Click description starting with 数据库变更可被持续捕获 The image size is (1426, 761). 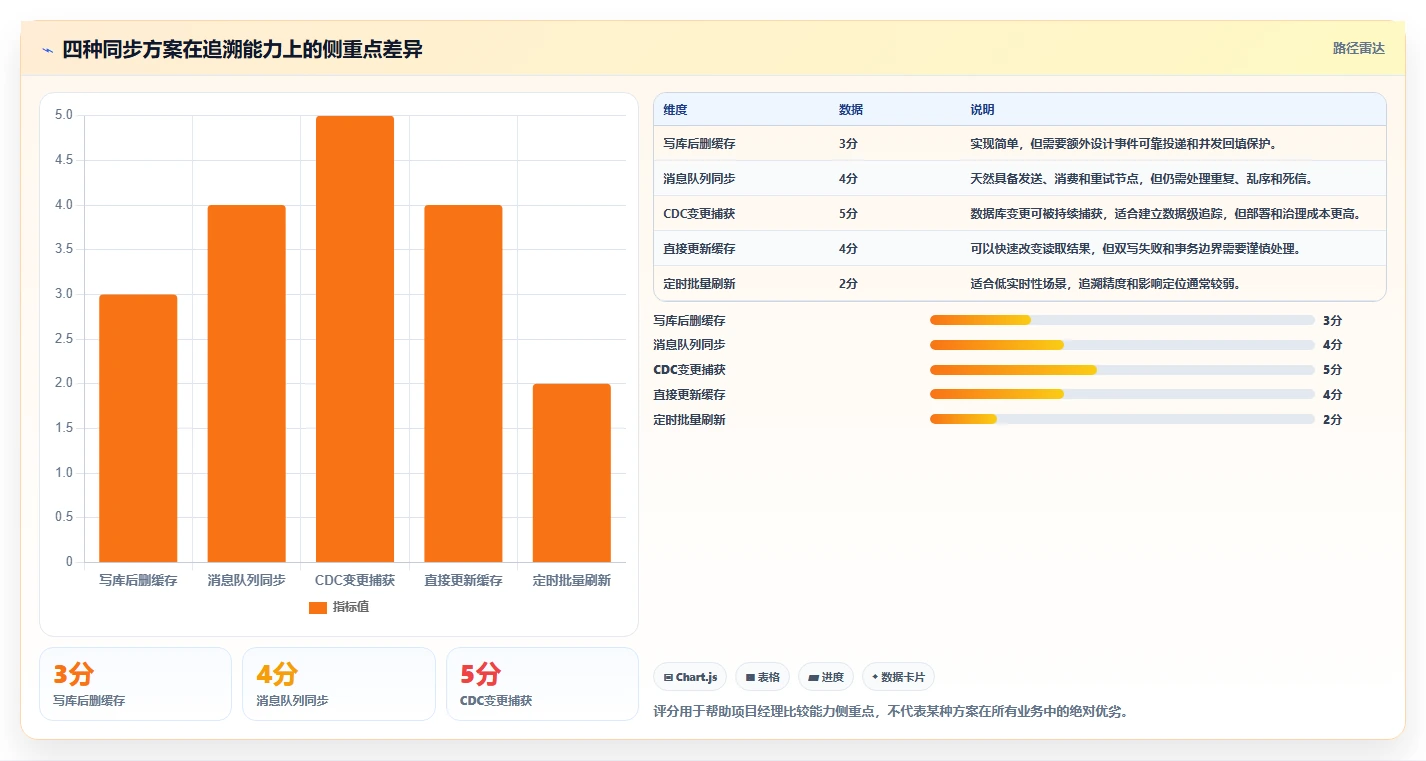pyautogui.click(x=1165, y=214)
